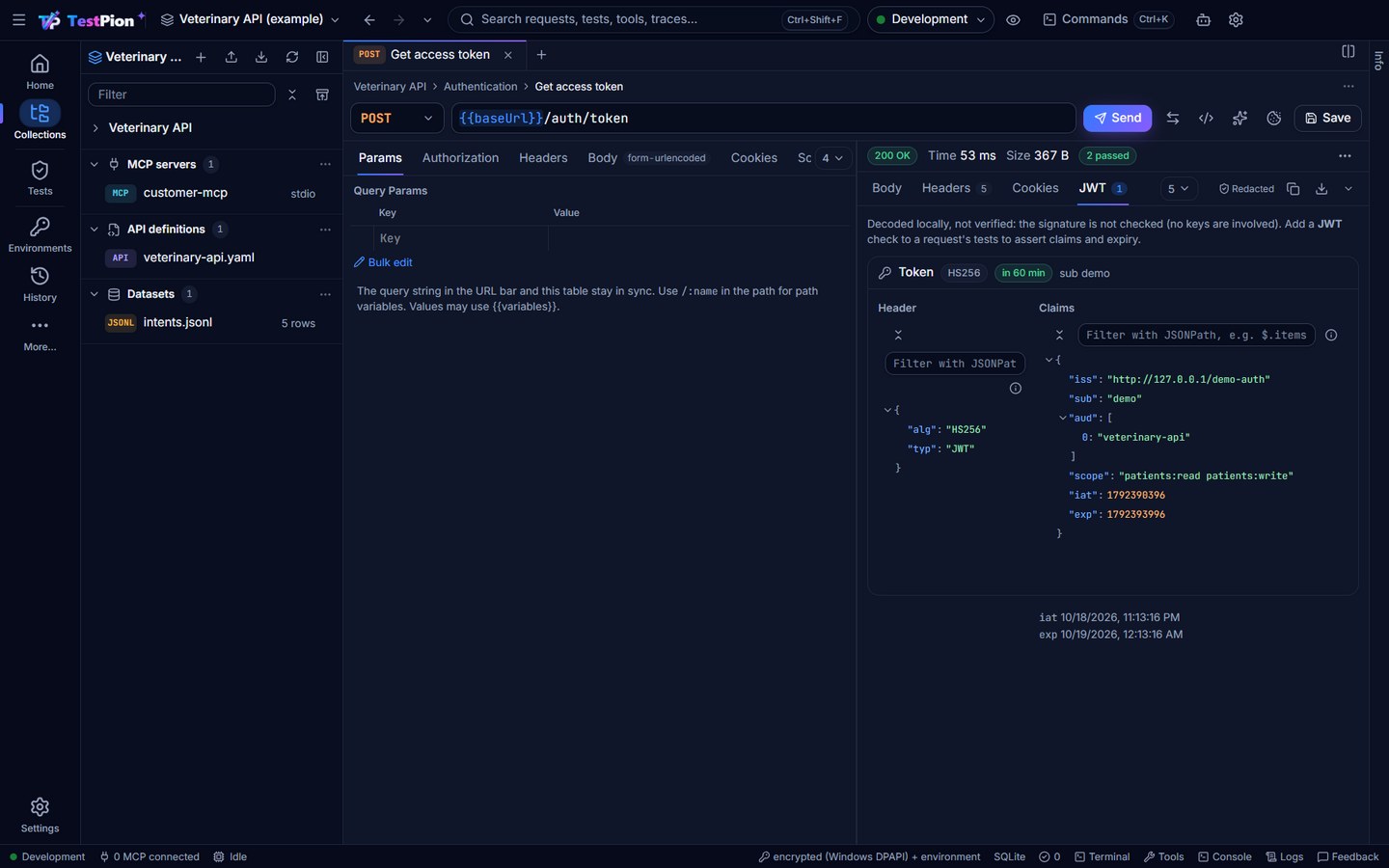Open the robot assistant icon in top bar
Viewport: 1389px width, 868px height.
(x=1203, y=19)
